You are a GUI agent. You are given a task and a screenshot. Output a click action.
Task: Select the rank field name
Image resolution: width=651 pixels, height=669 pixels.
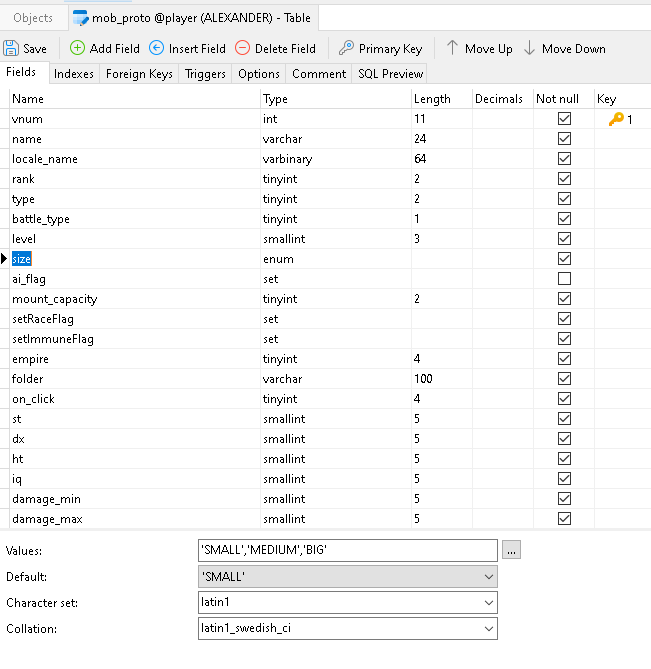click(x=23, y=179)
